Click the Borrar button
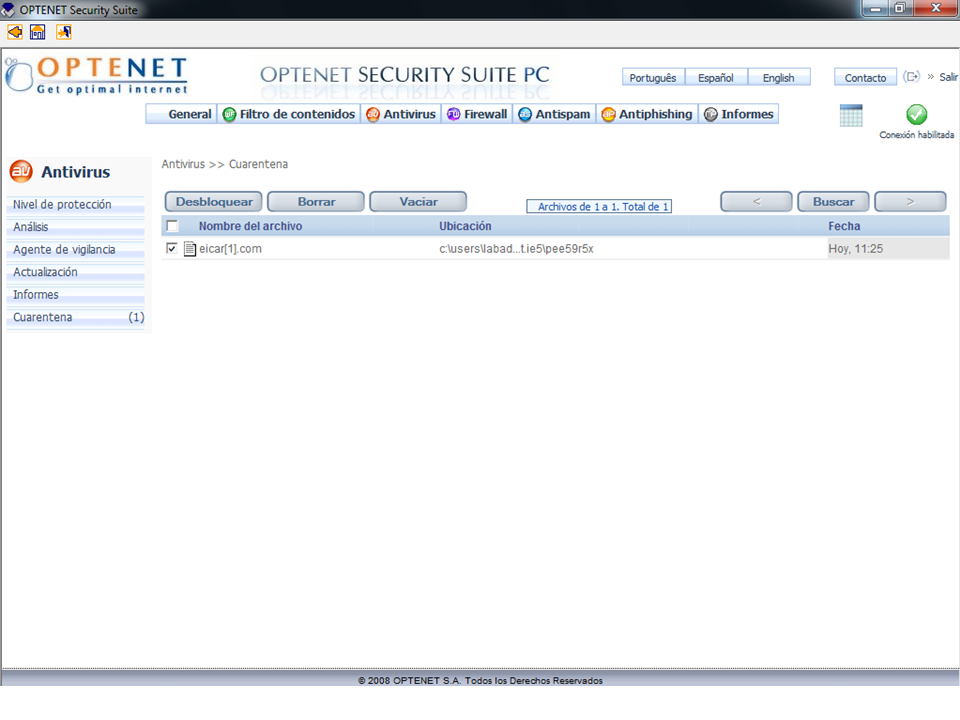This screenshot has width=960, height=720. pyautogui.click(x=316, y=202)
